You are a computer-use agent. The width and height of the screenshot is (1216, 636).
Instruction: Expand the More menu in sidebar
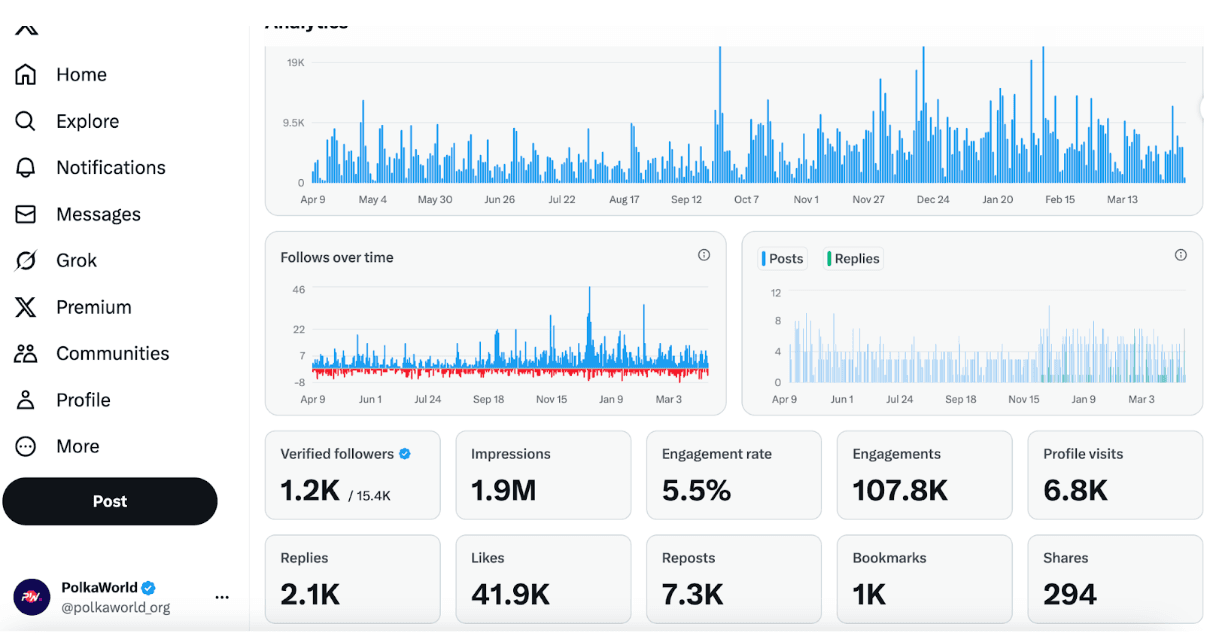[x=26, y=446]
